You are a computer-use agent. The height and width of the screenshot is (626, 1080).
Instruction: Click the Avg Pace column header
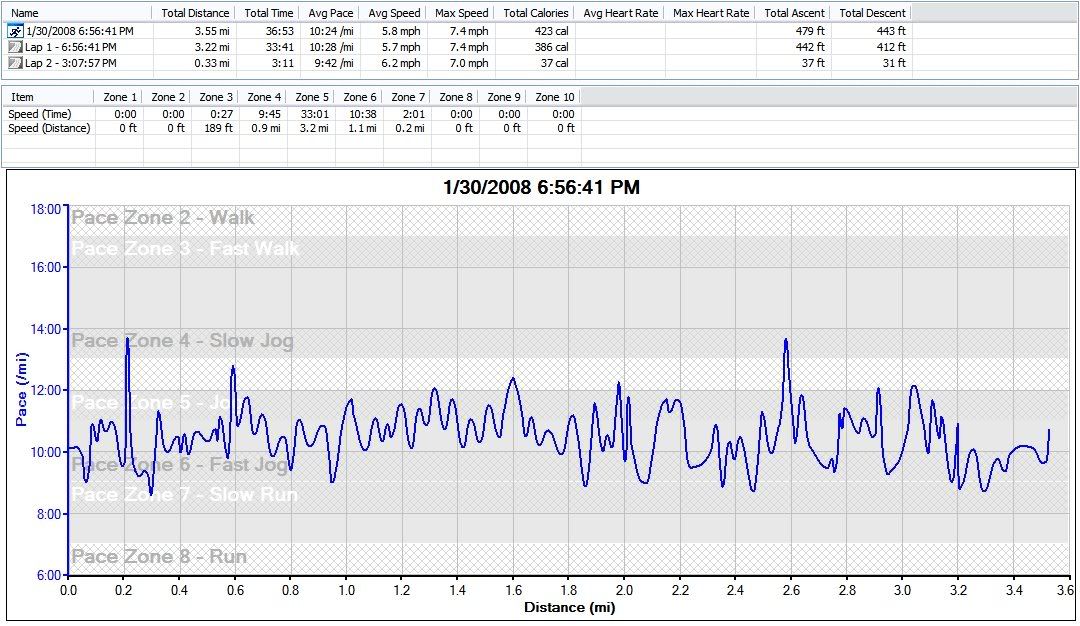click(x=330, y=13)
